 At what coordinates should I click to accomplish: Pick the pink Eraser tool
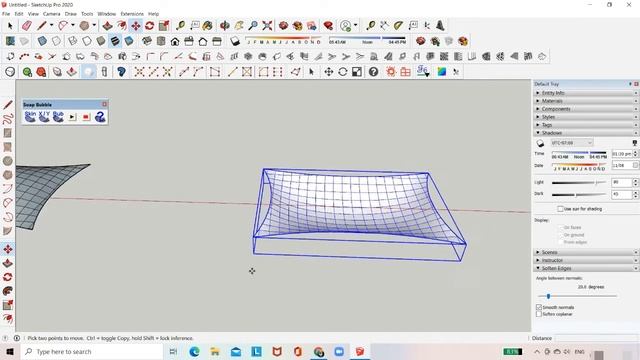27,26
